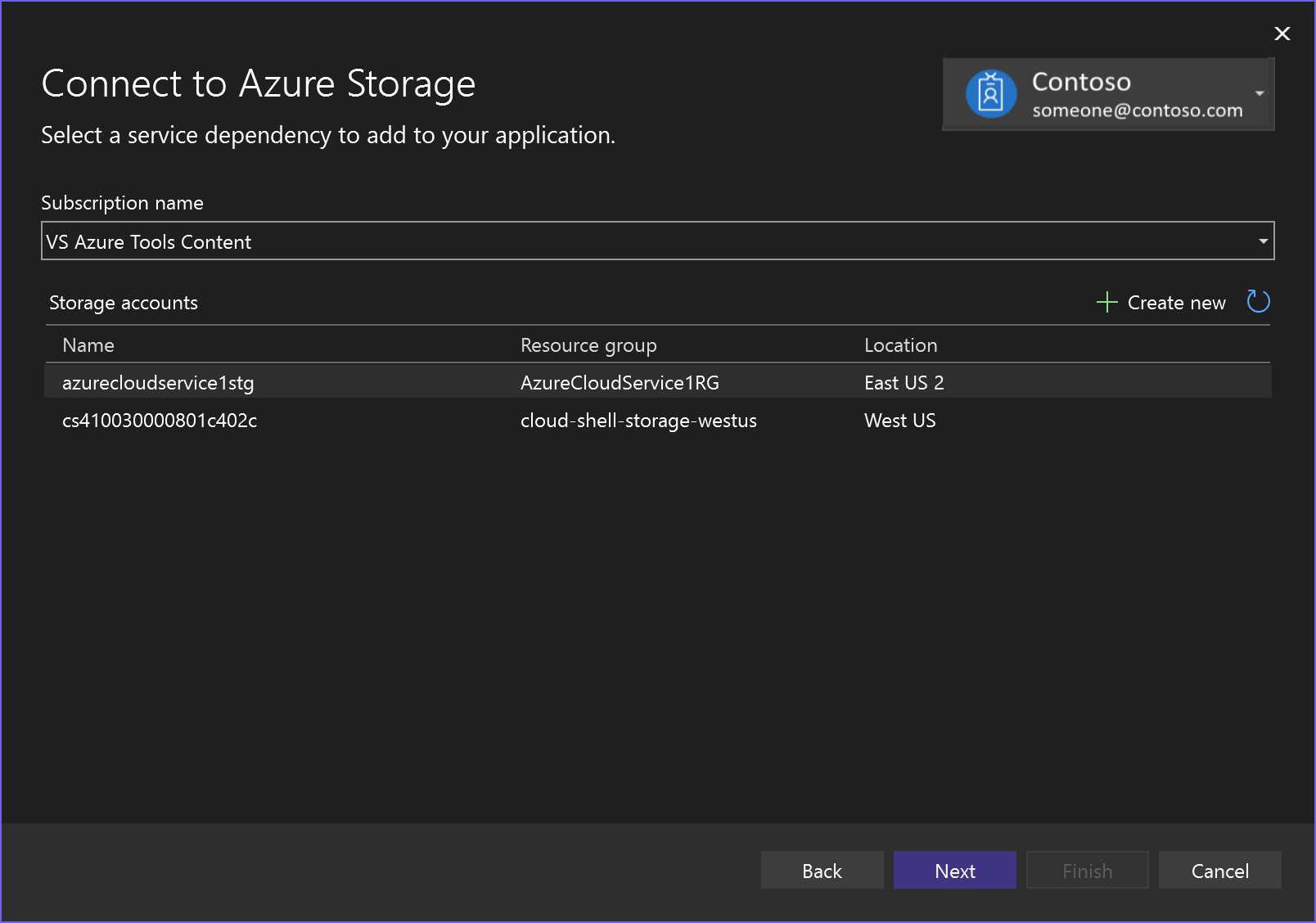
Task: Click the Location column header
Action: [x=900, y=345]
